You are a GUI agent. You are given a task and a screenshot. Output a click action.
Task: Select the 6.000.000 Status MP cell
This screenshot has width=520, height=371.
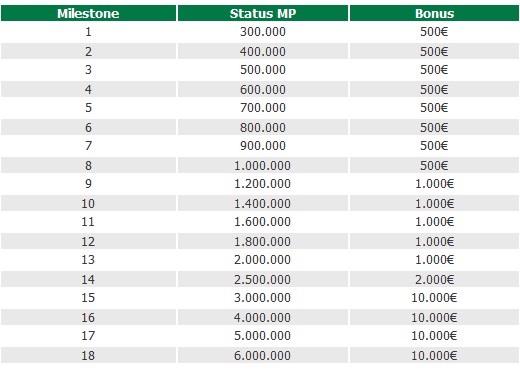(263, 355)
